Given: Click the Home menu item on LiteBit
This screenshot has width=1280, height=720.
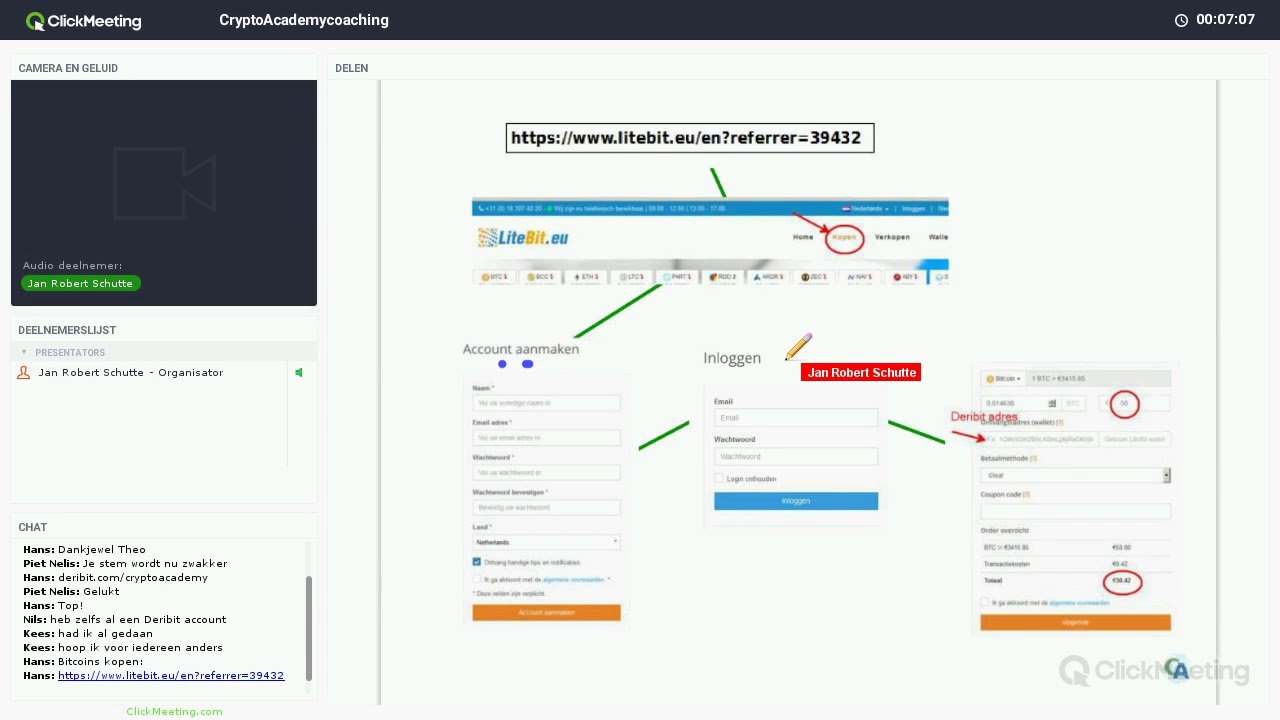Looking at the screenshot, I should [803, 237].
